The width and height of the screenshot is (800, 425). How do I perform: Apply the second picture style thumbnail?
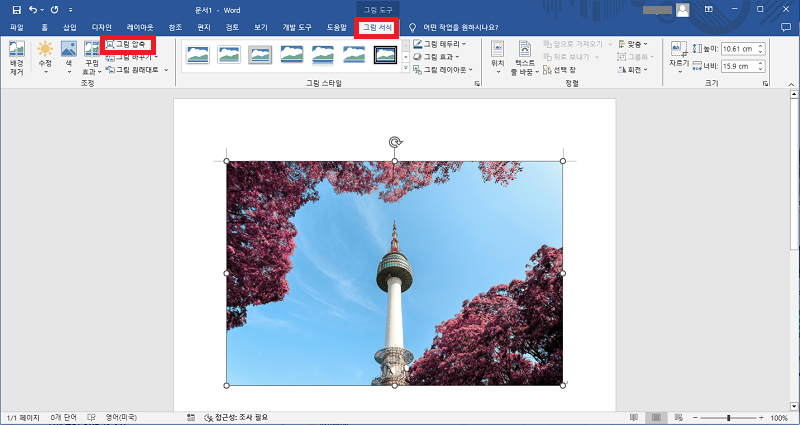coord(229,54)
